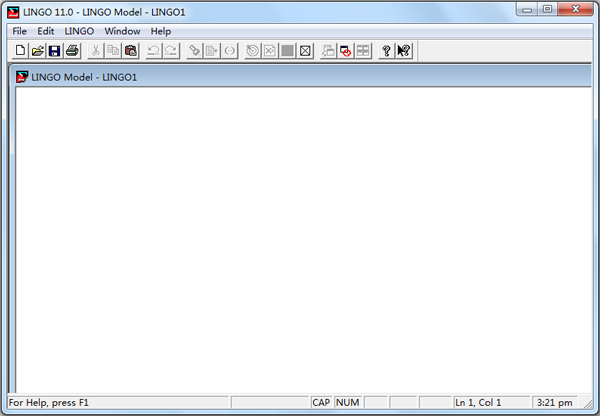This screenshot has height=416, width=600.
Task: Activate context help arrow-question icon
Action: (x=404, y=51)
